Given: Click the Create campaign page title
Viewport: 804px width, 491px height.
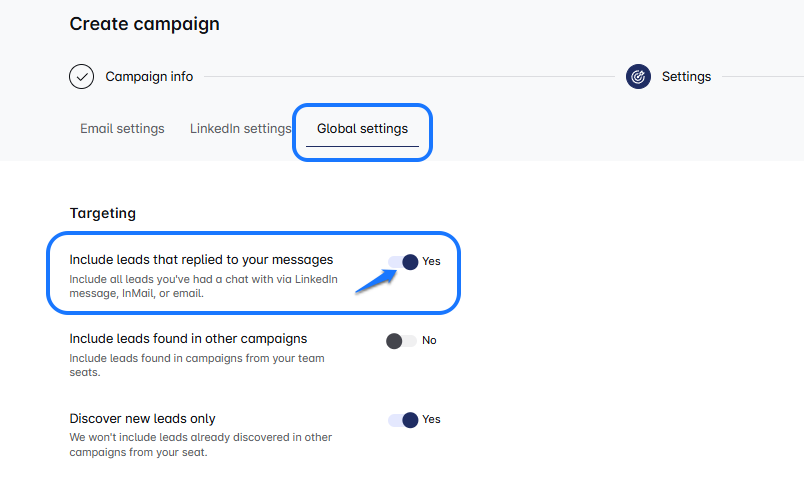Looking at the screenshot, I should coord(144,24).
